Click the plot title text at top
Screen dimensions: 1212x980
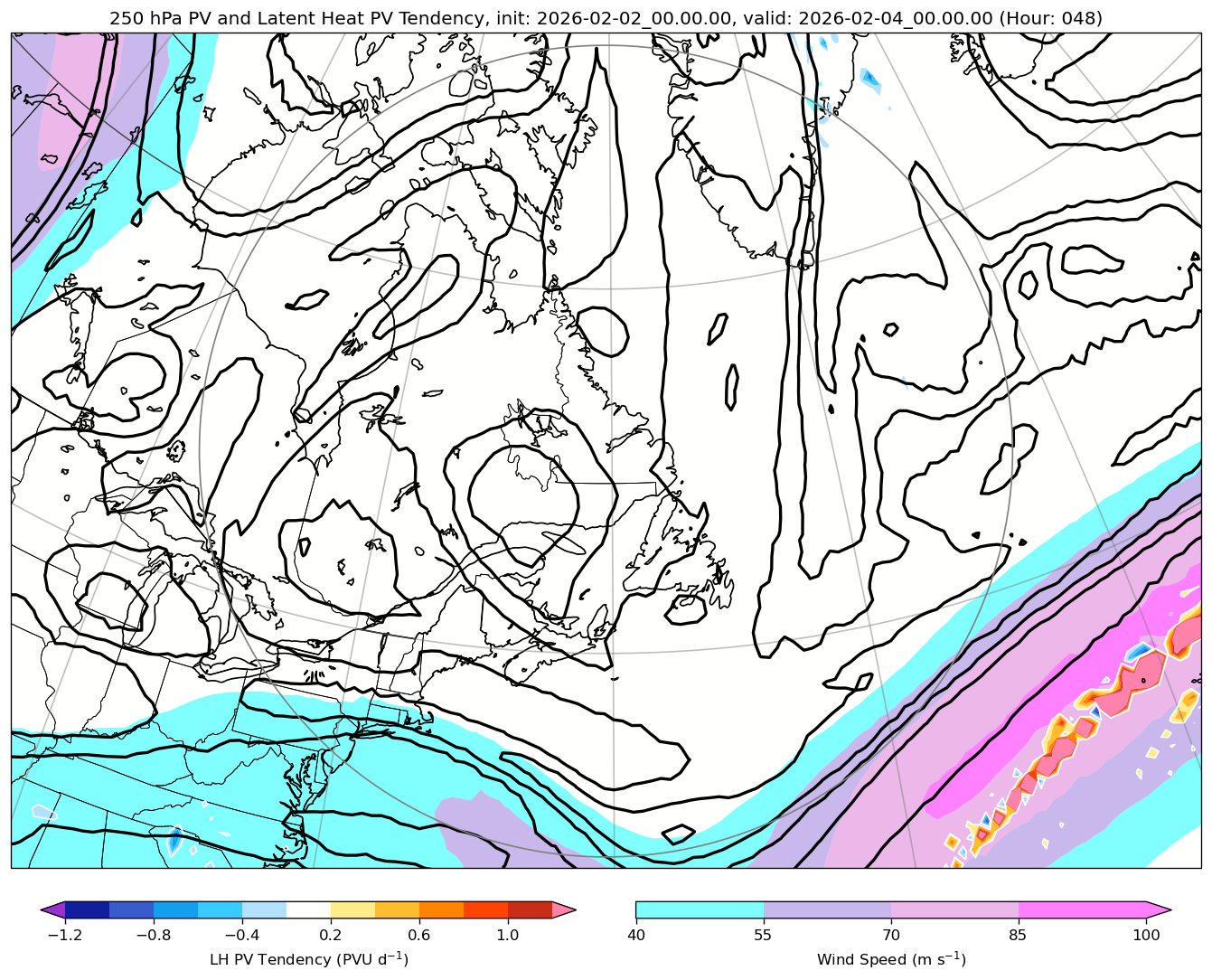[x=606, y=18]
